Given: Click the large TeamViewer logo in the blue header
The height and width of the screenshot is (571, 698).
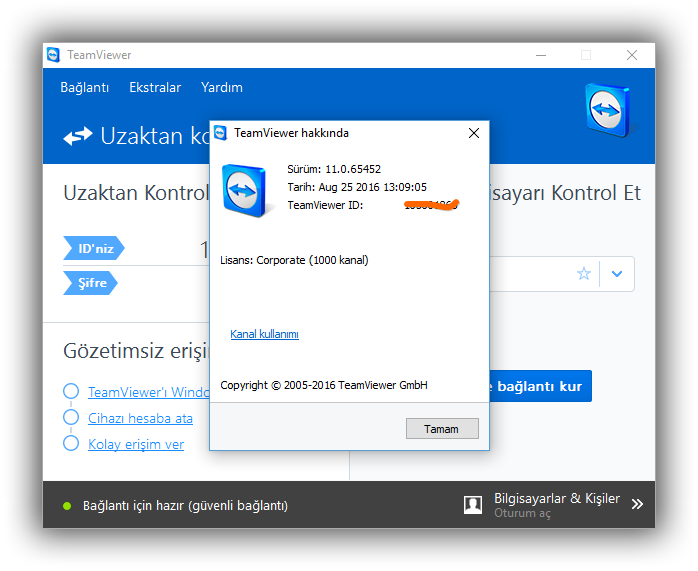Looking at the screenshot, I should tap(609, 109).
